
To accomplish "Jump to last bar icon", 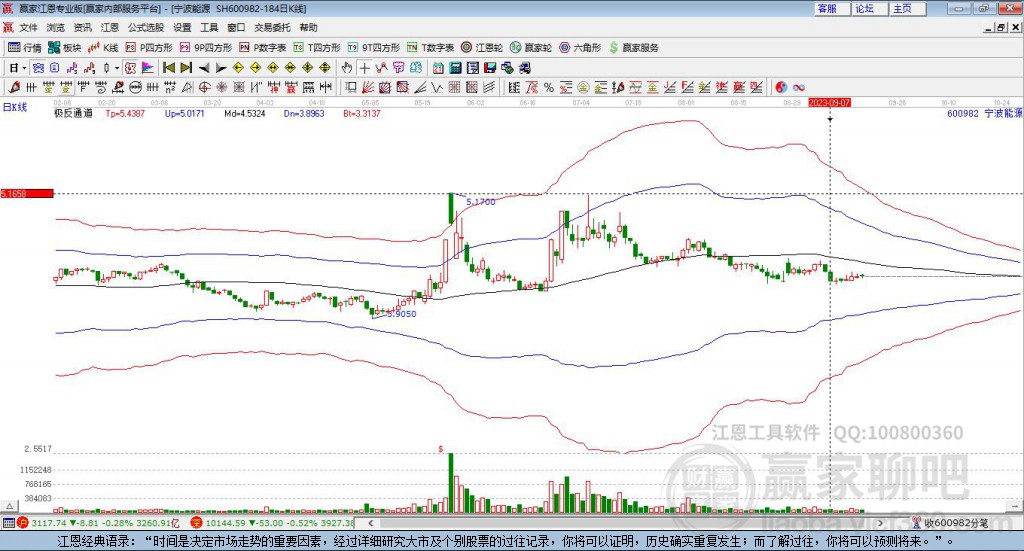I will pyautogui.click(x=186, y=68).
